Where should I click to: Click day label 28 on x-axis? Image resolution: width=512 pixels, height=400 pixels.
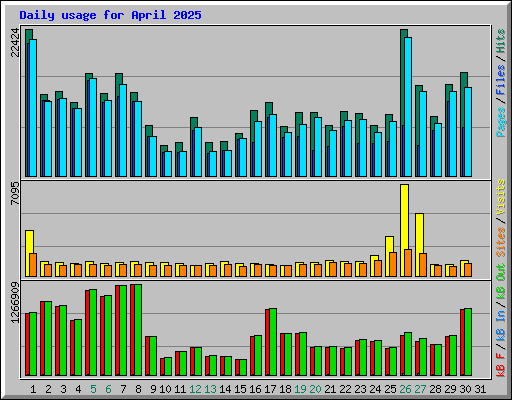pyautogui.click(x=435, y=389)
